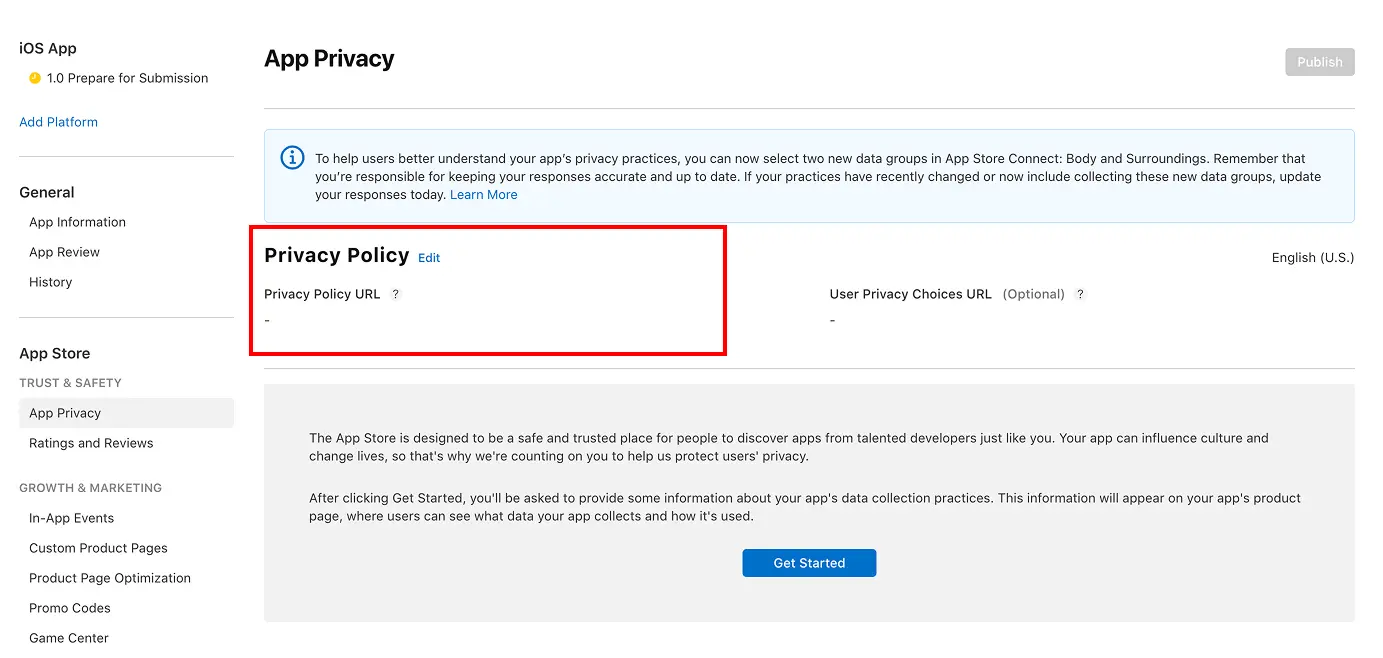The image size is (1383, 658).
Task: Click the App Store sidebar heading
Action: coord(55,353)
